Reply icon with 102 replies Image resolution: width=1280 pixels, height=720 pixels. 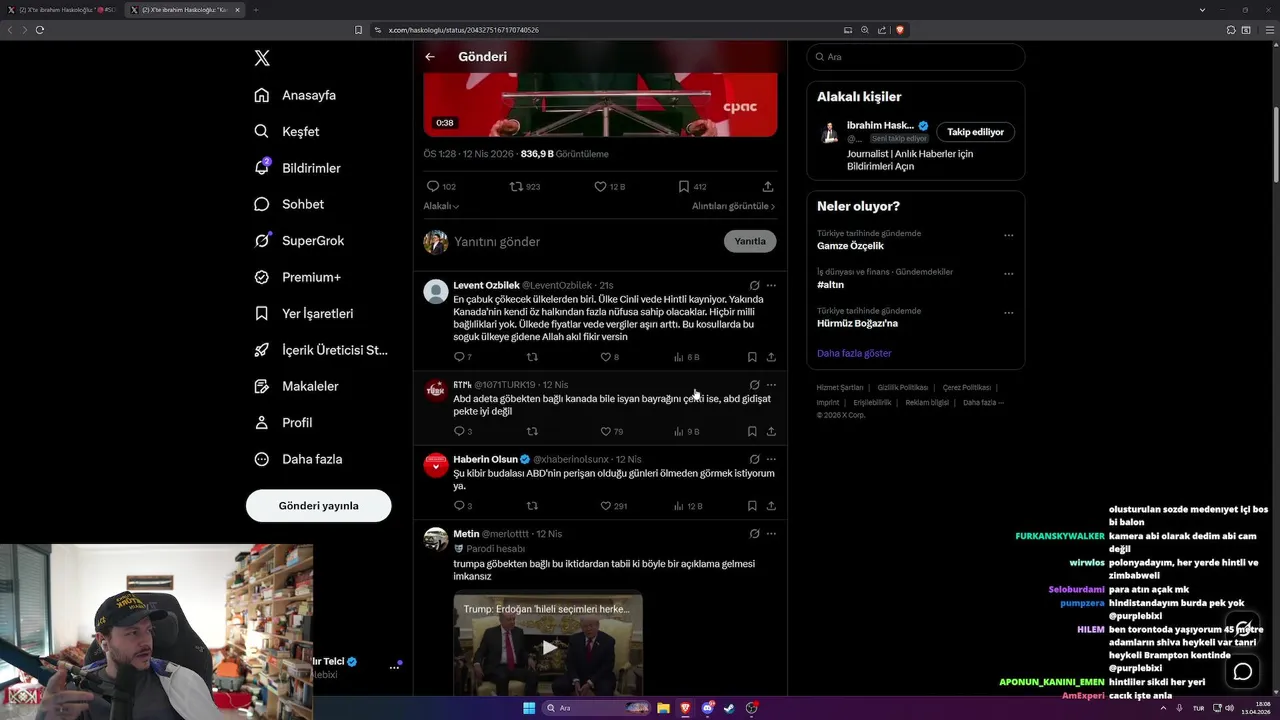[433, 187]
